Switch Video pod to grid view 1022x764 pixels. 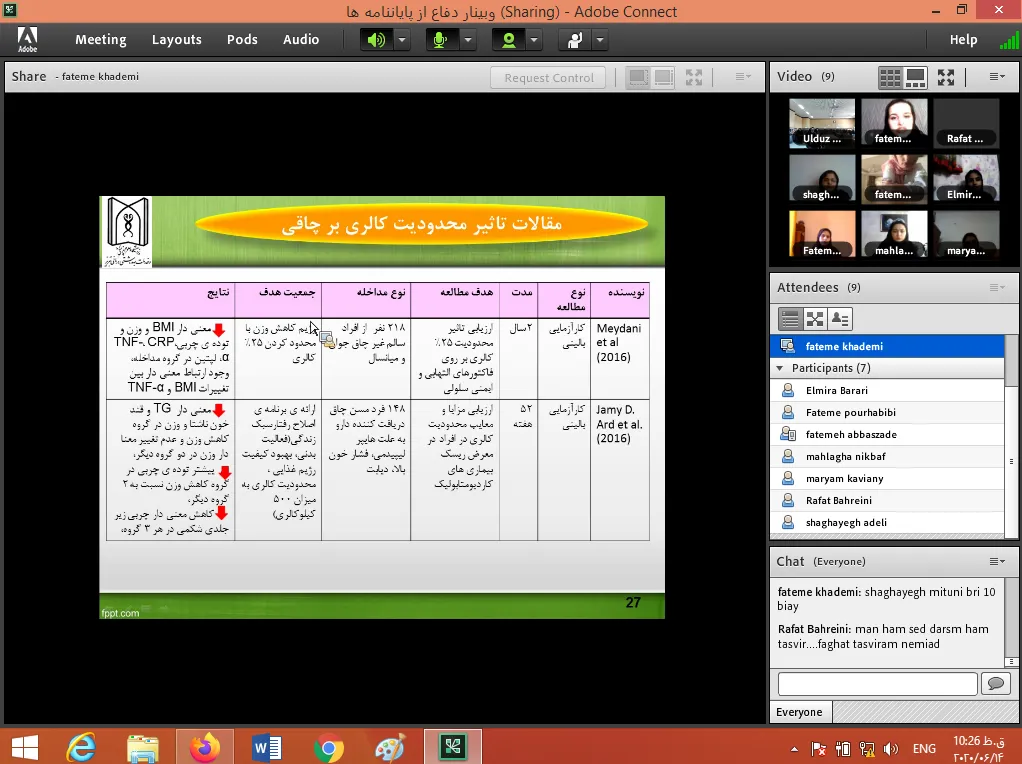tap(890, 77)
